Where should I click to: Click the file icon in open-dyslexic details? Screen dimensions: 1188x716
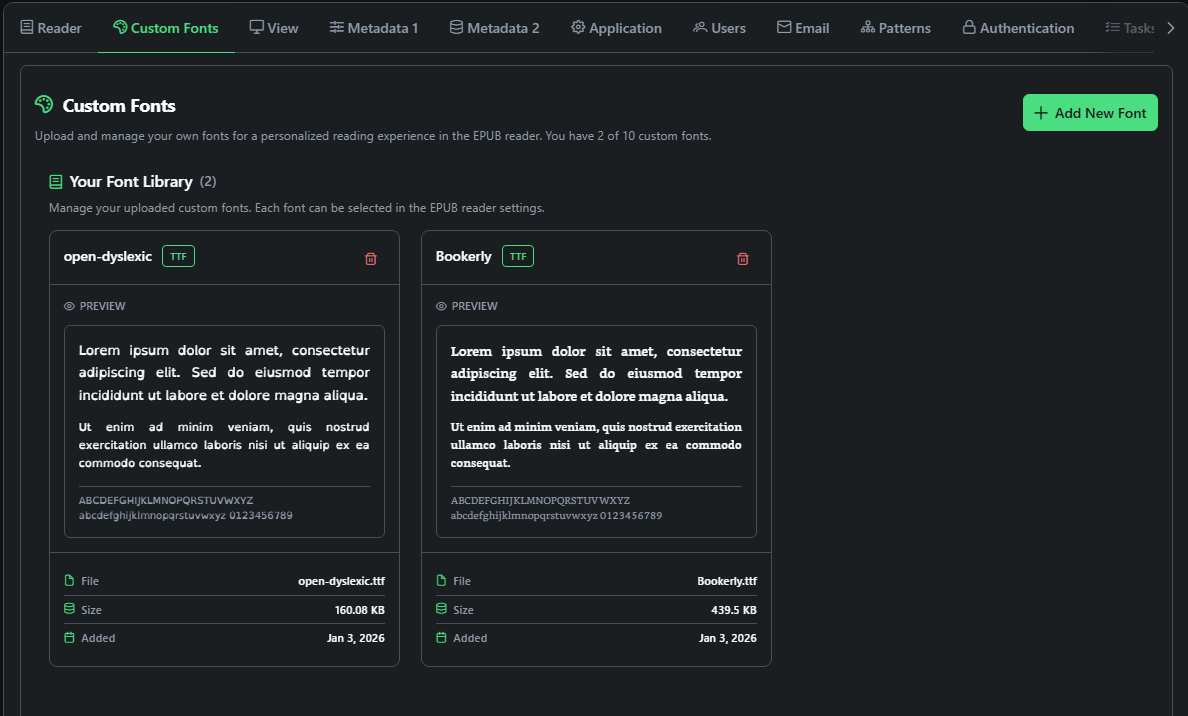click(x=69, y=581)
